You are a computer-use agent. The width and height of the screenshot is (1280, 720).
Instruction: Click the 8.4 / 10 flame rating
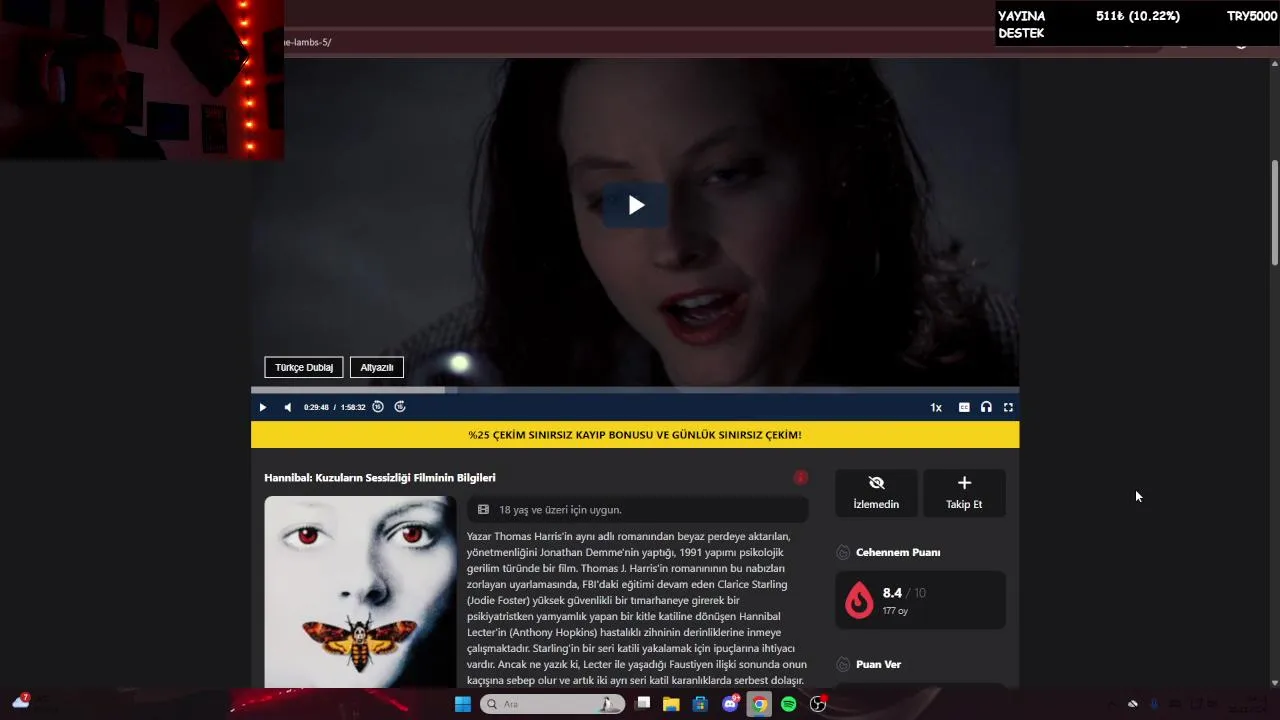pyautogui.click(x=920, y=600)
